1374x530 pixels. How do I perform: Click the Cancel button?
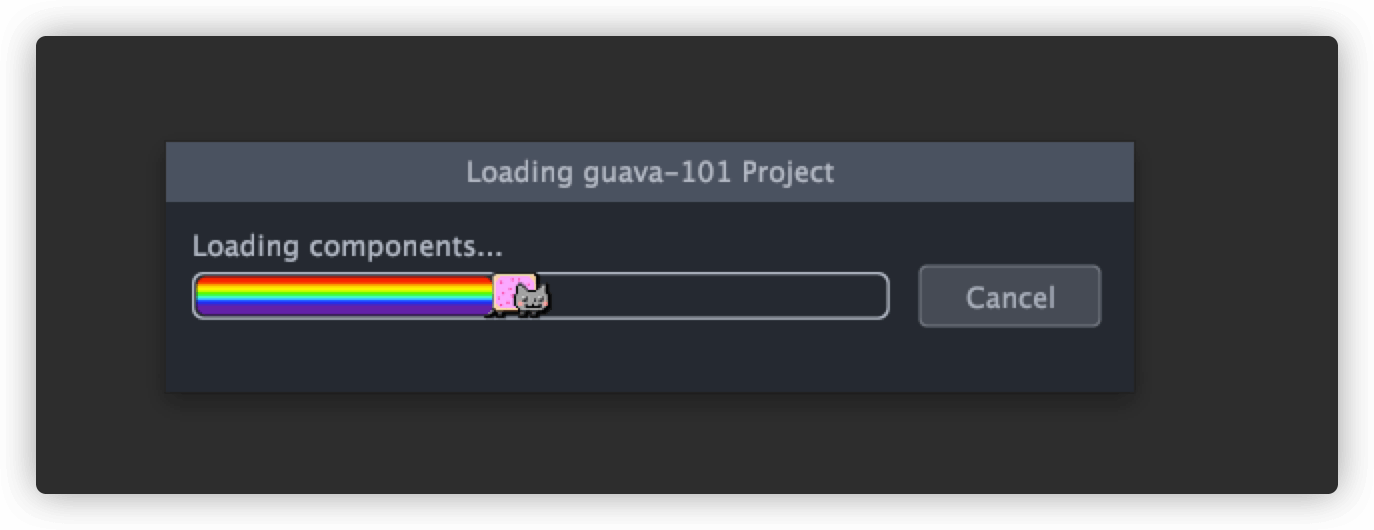1009,296
